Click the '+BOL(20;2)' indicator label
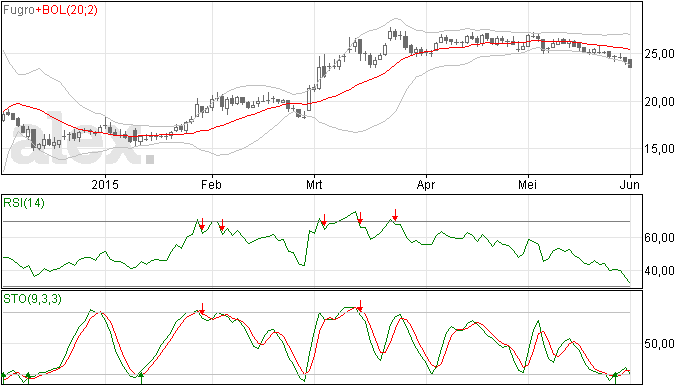Image resolution: width=690 pixels, height=387 pixels. click(66, 10)
